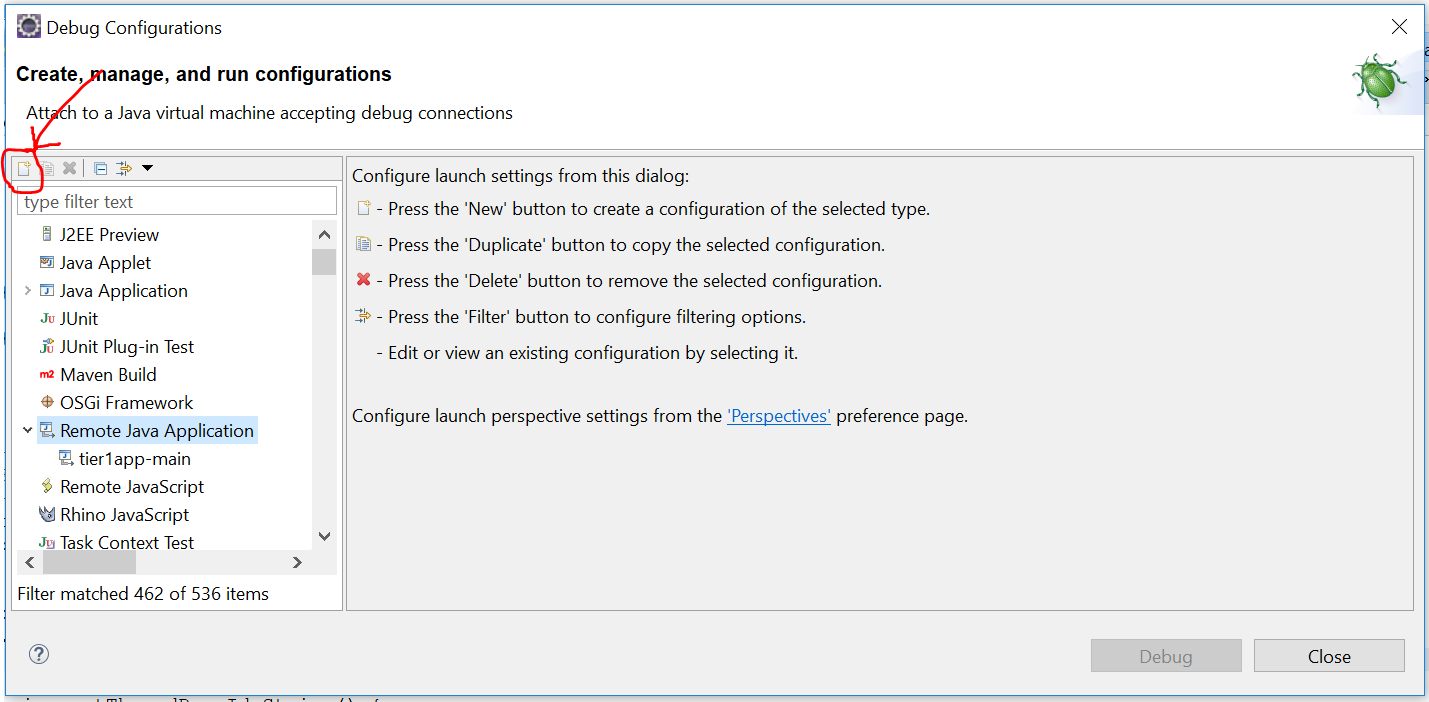1429x702 pixels.
Task: Click the tree's scroll down arrow
Action: click(324, 536)
